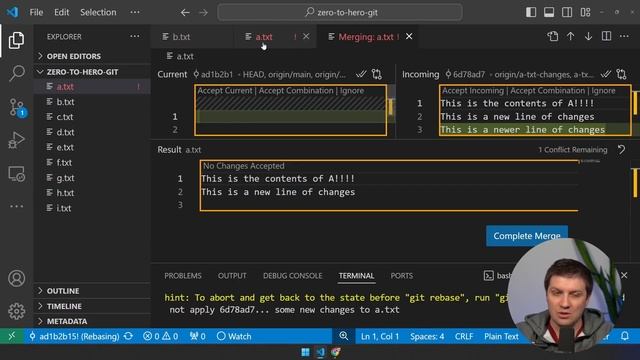Split the merge editor layout
Screen dimensions: 640x360
(607, 36)
